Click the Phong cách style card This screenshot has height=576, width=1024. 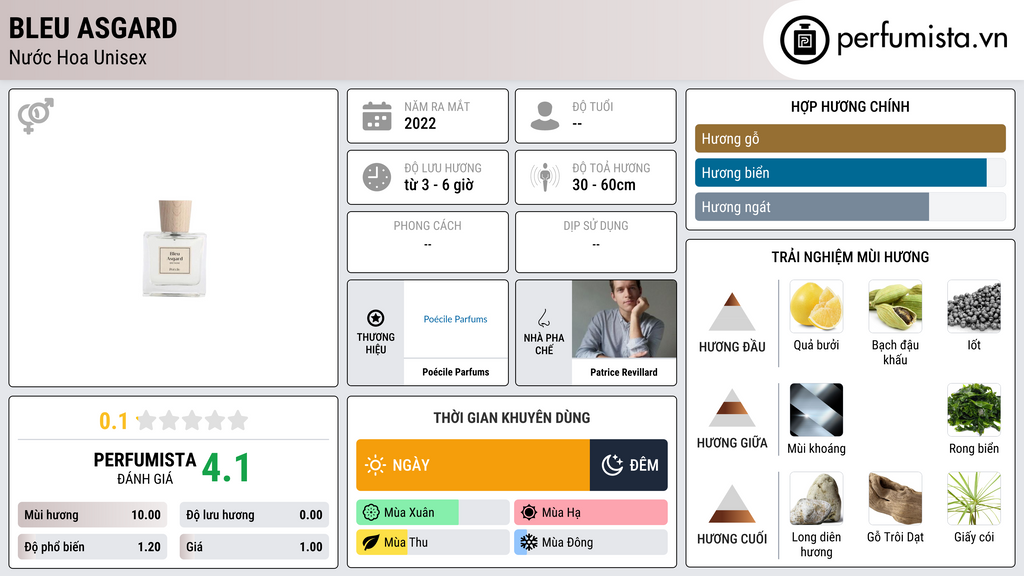pos(428,242)
